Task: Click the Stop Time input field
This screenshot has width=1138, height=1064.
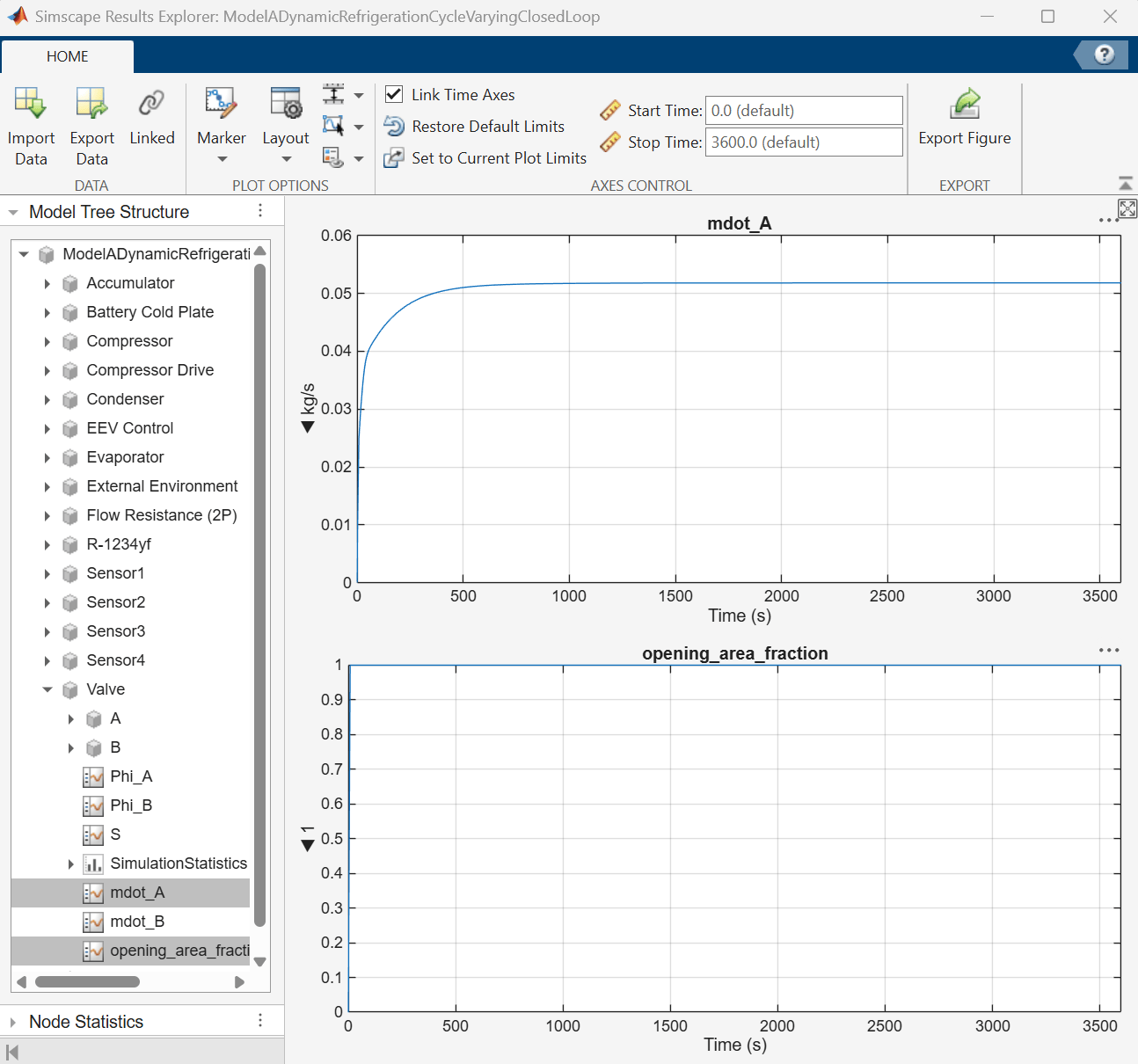Action: coord(804,142)
